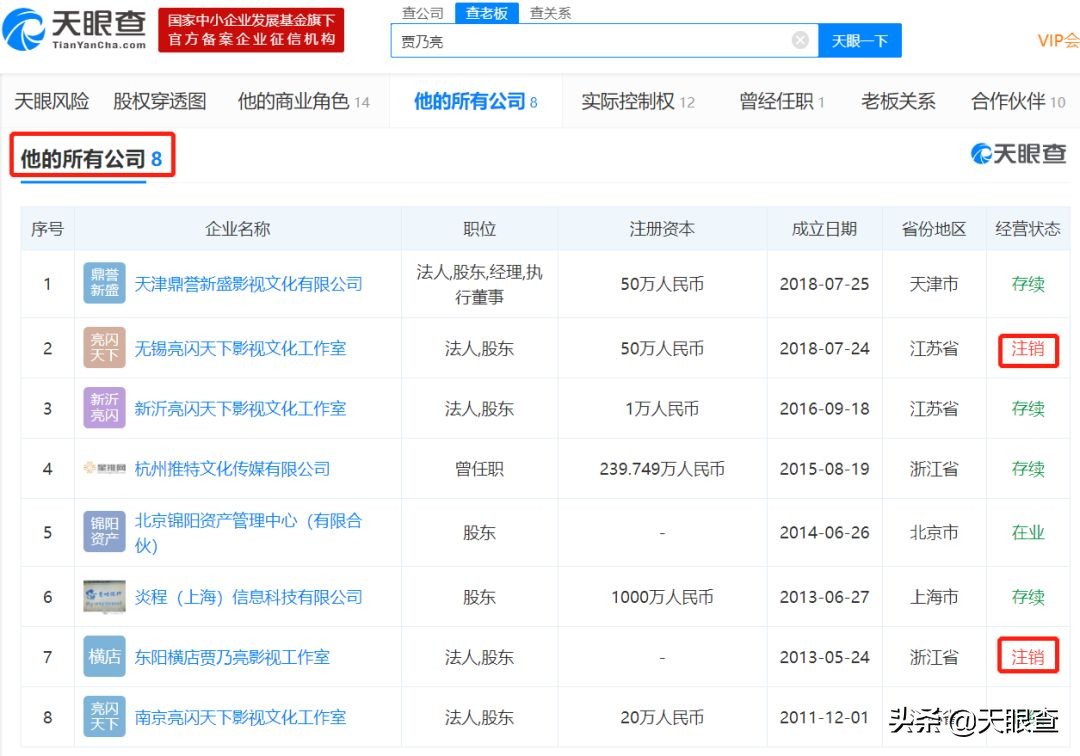Click the 亮闪天下 logo beside 无锡亮闪天下影视文化工作室

tap(104, 348)
